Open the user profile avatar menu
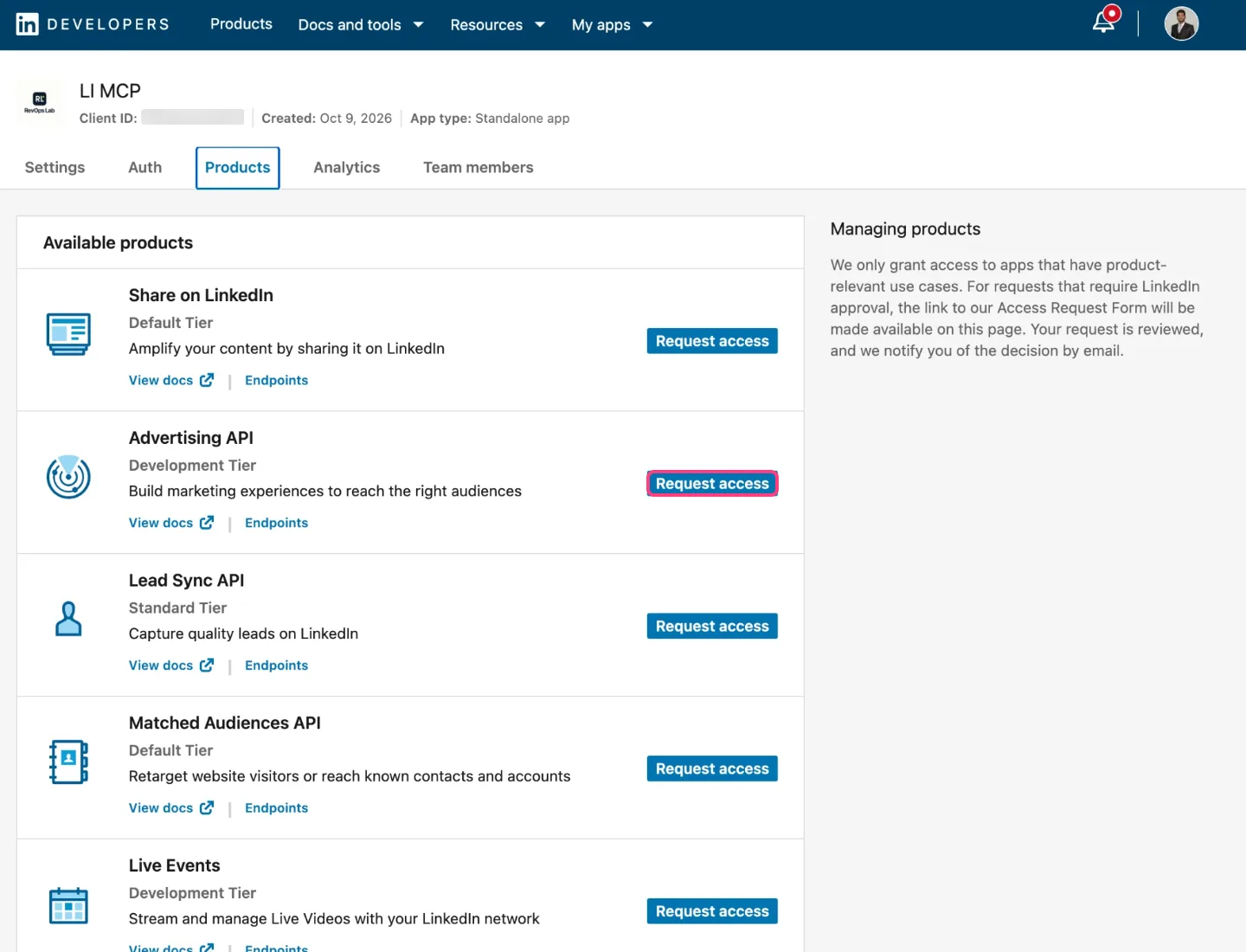 pos(1181,24)
